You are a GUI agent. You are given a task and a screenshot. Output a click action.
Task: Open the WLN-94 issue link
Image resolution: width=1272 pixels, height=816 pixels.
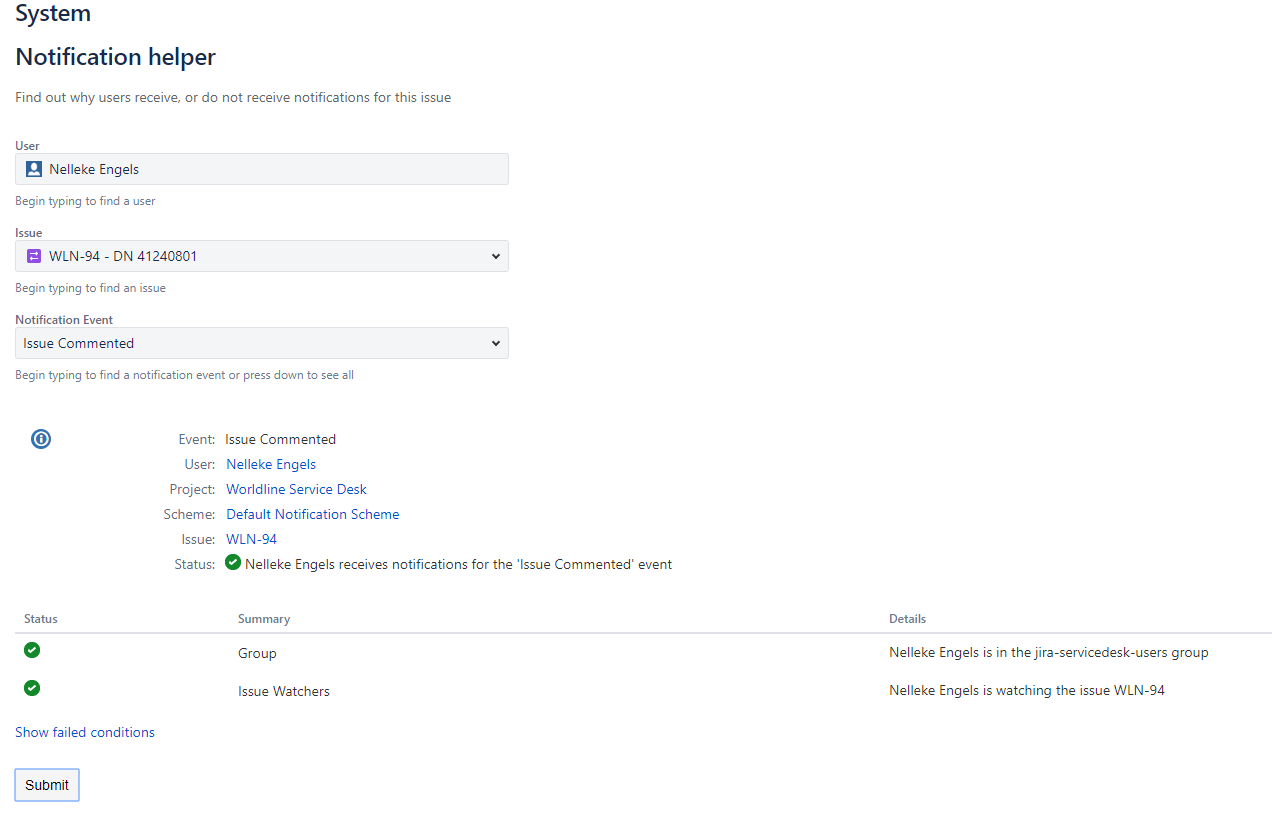[x=251, y=539]
